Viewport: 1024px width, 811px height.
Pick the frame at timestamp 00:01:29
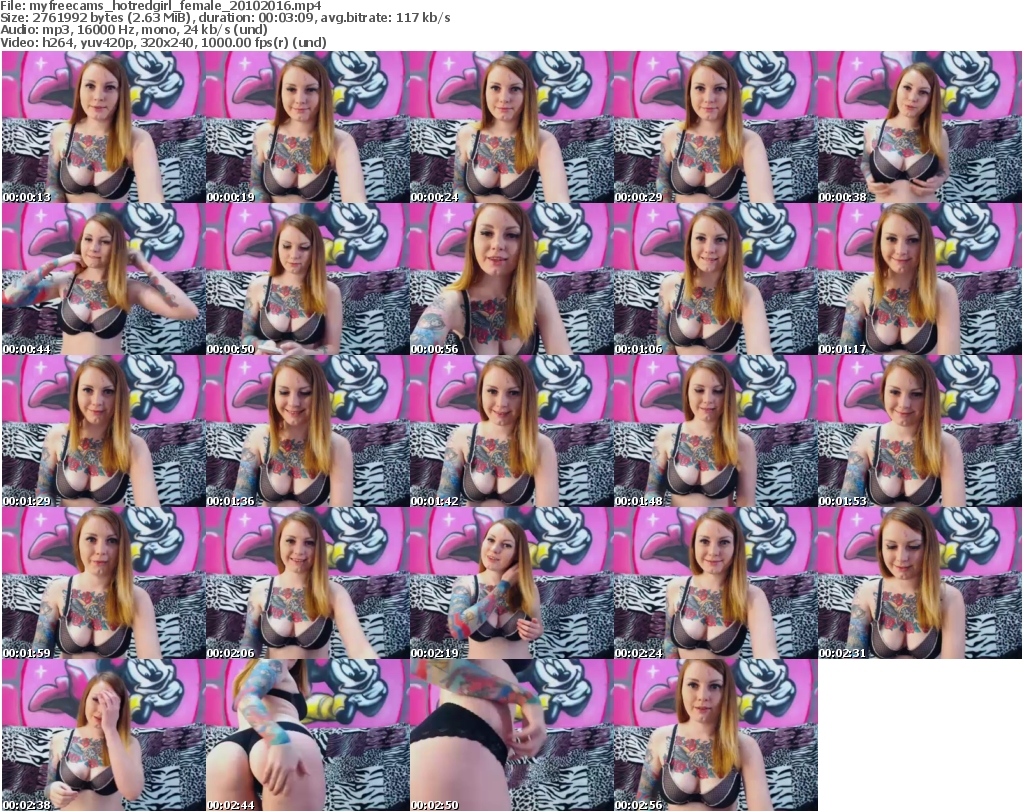[103, 431]
